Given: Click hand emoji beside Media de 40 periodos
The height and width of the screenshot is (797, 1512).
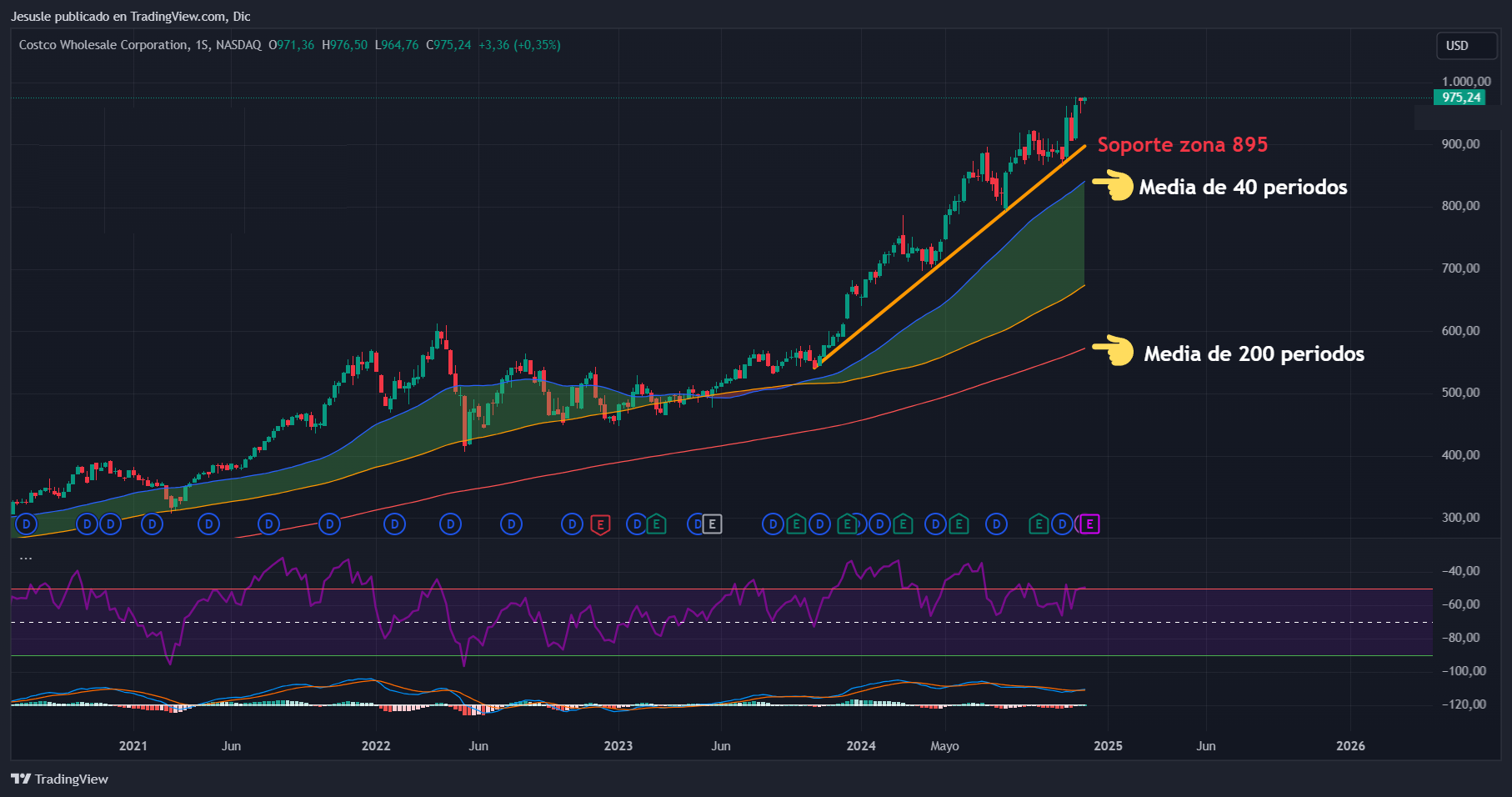Looking at the screenshot, I should (1114, 185).
